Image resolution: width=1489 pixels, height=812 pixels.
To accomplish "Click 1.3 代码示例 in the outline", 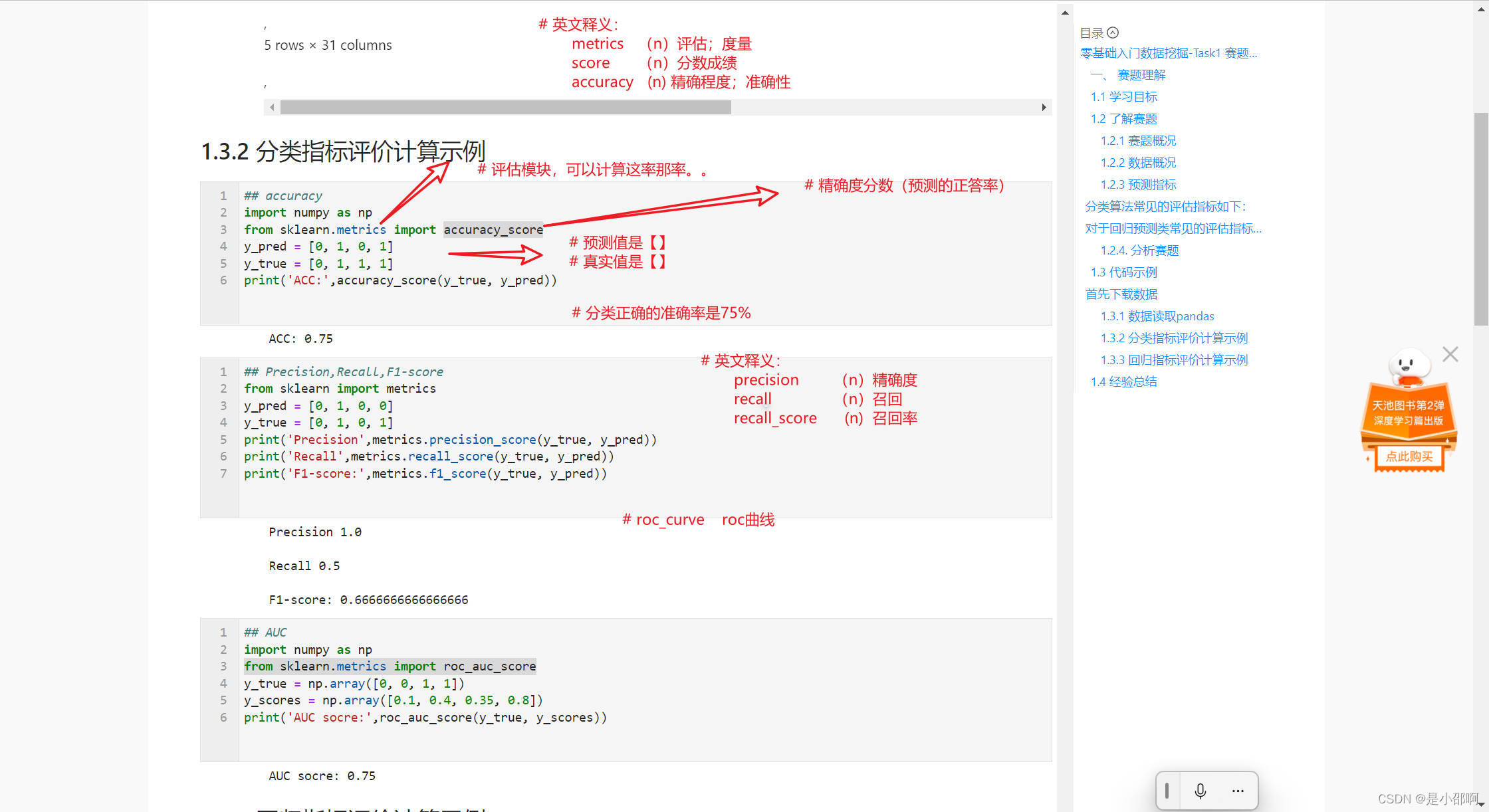I will pos(1123,272).
